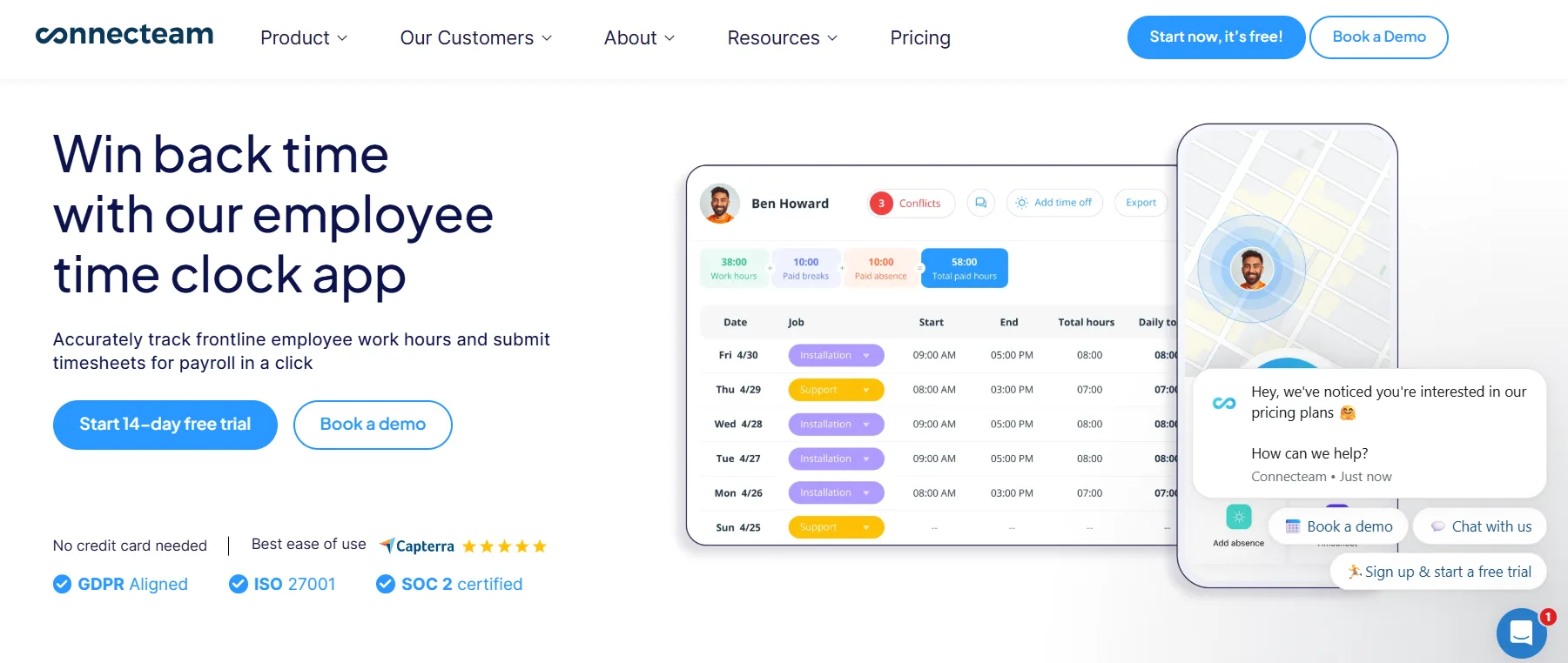The width and height of the screenshot is (1568, 663).
Task: Click the comment icon beside Conflicts
Action: coord(980,203)
